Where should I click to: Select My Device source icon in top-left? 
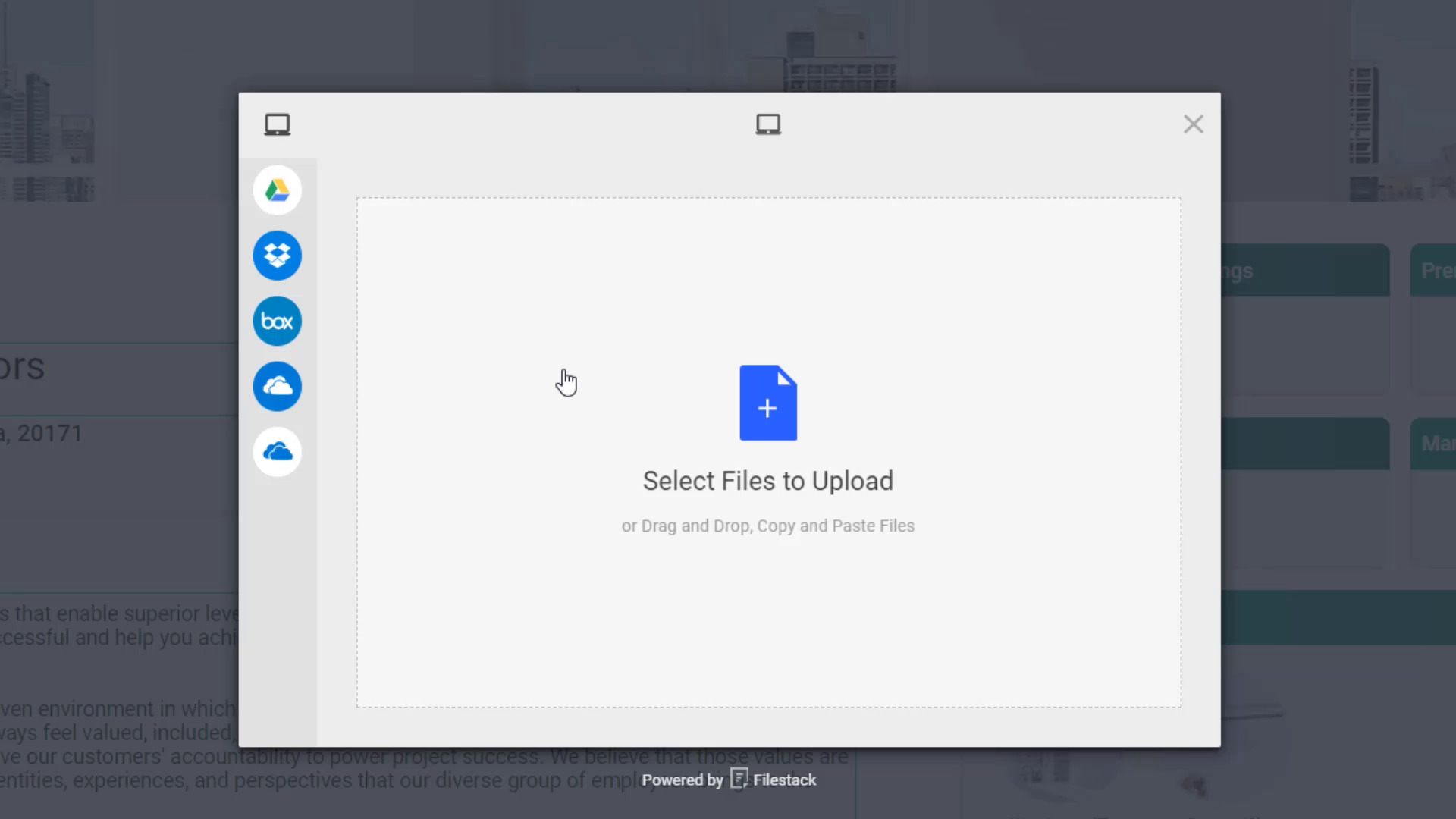(277, 124)
